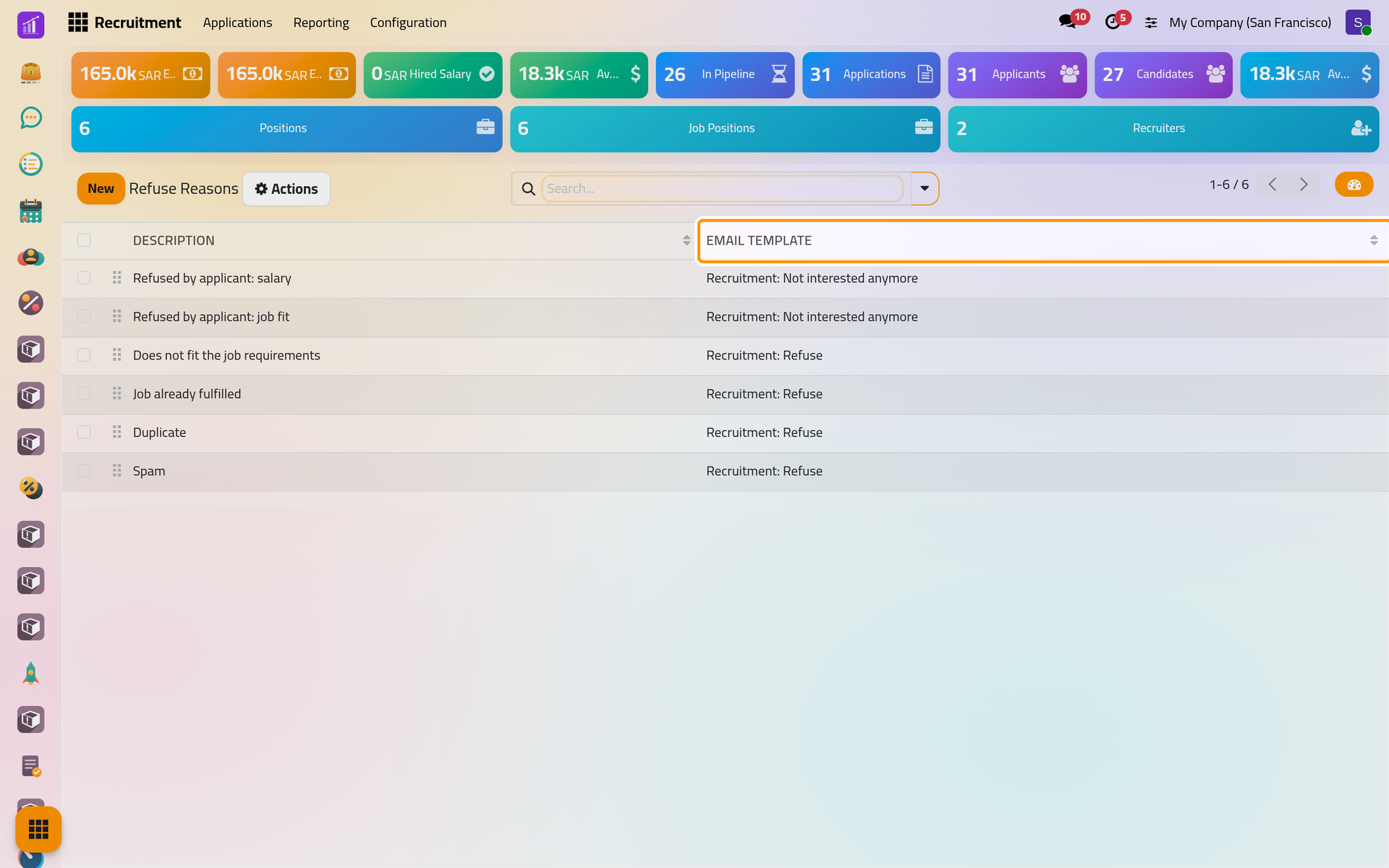Sort by the Description column header
Image resolution: width=1389 pixels, height=868 pixels.
coord(411,240)
